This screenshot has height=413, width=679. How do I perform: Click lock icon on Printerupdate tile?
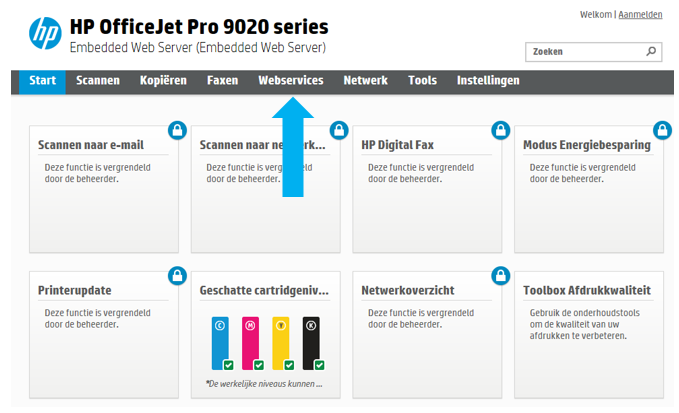coord(178,275)
